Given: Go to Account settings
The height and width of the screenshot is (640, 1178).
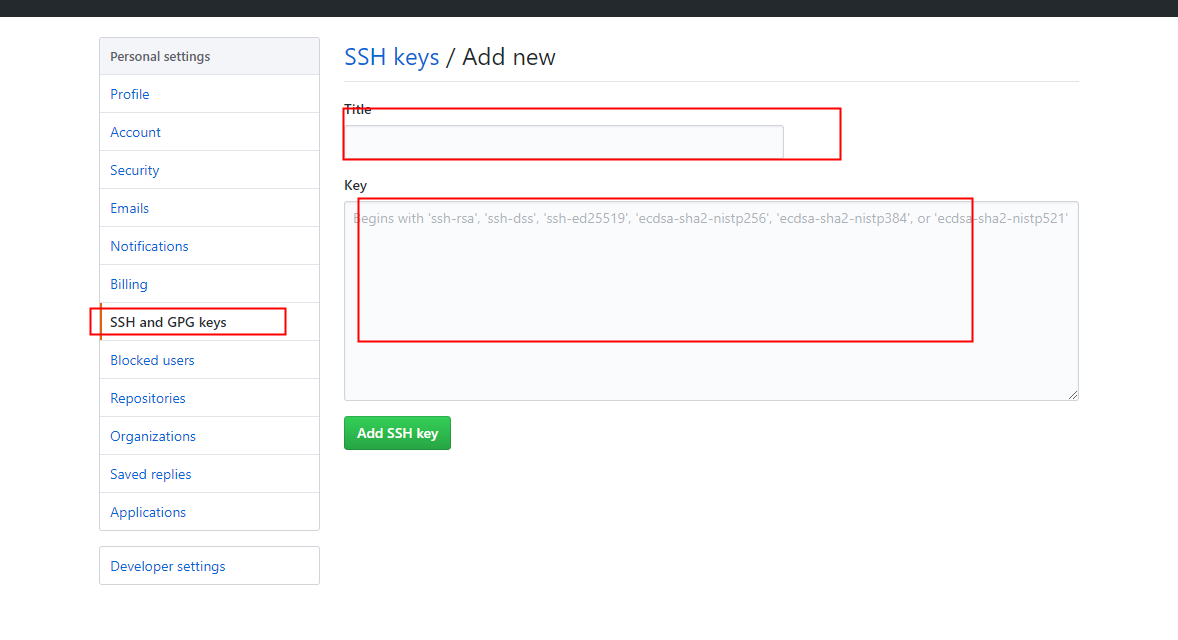Looking at the screenshot, I should coord(135,132).
